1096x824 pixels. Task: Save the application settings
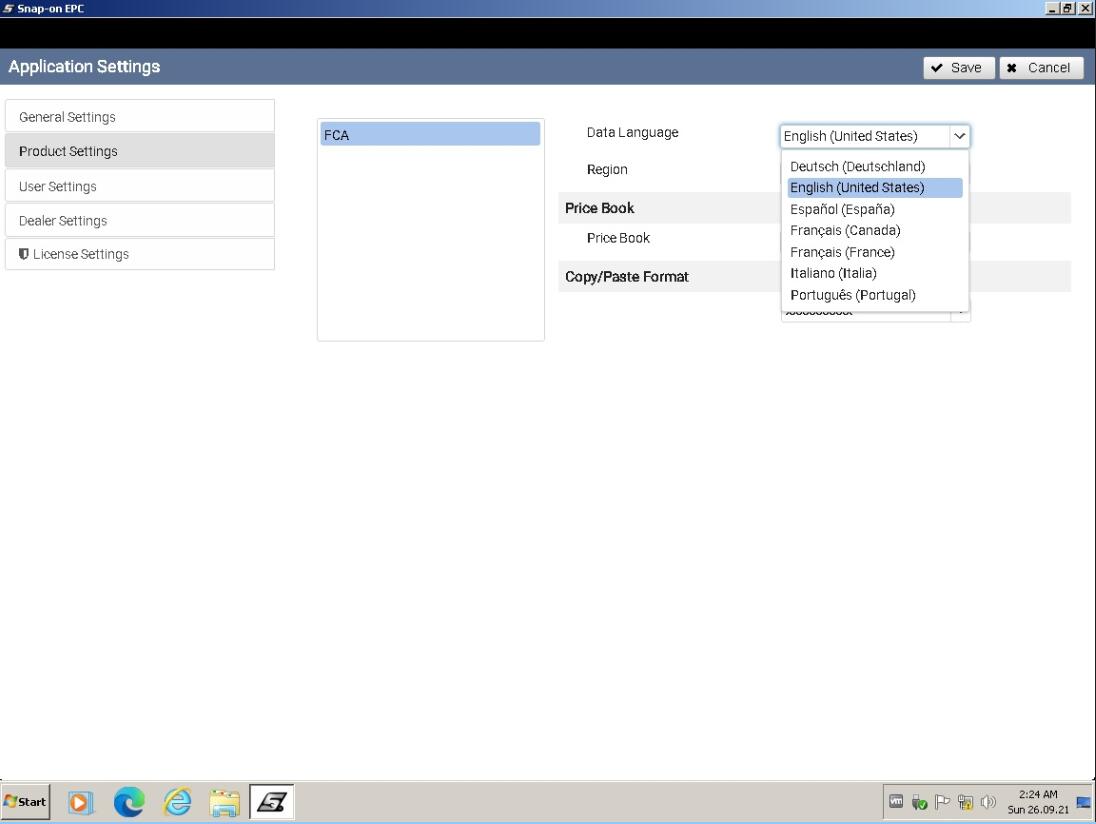point(958,68)
